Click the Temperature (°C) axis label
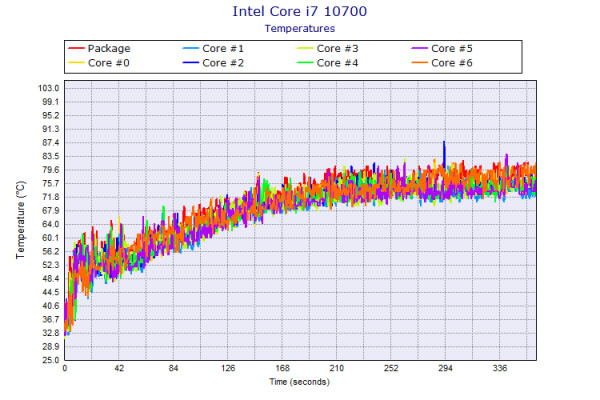This screenshot has height=400, width=600. click(x=21, y=220)
